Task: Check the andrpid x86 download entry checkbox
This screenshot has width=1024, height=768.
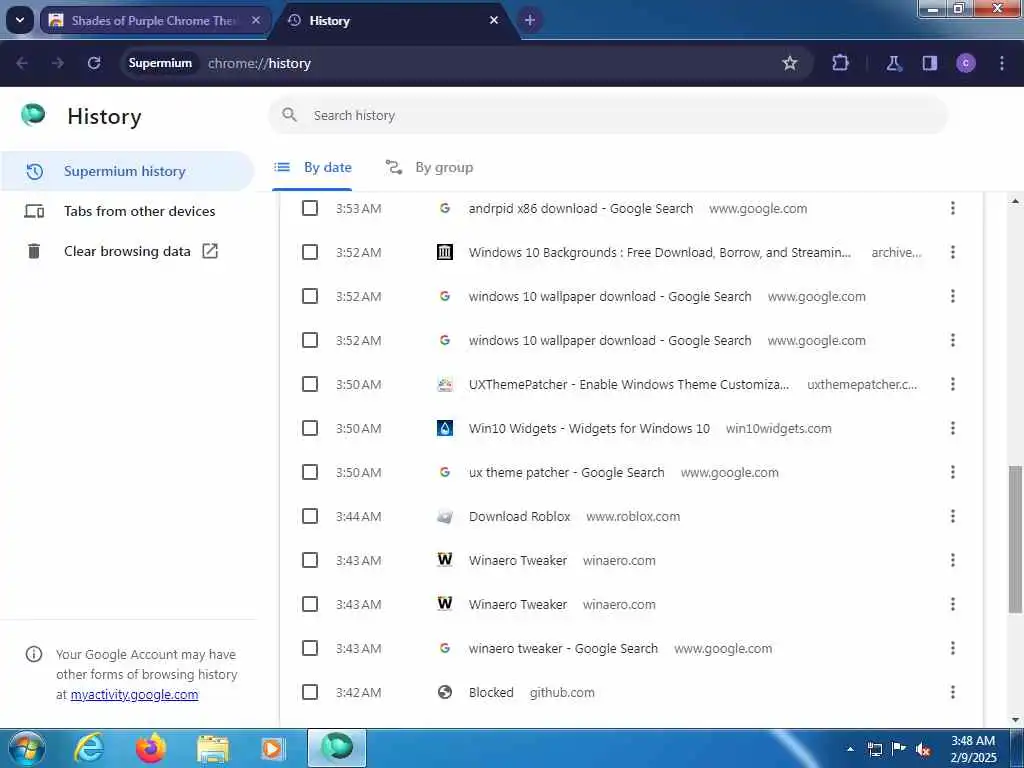Action: click(x=310, y=208)
